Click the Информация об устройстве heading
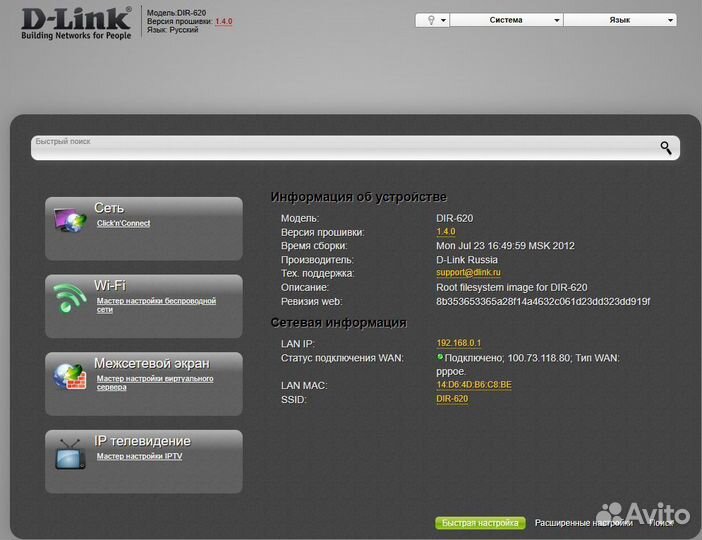The image size is (702, 540). pos(359,197)
